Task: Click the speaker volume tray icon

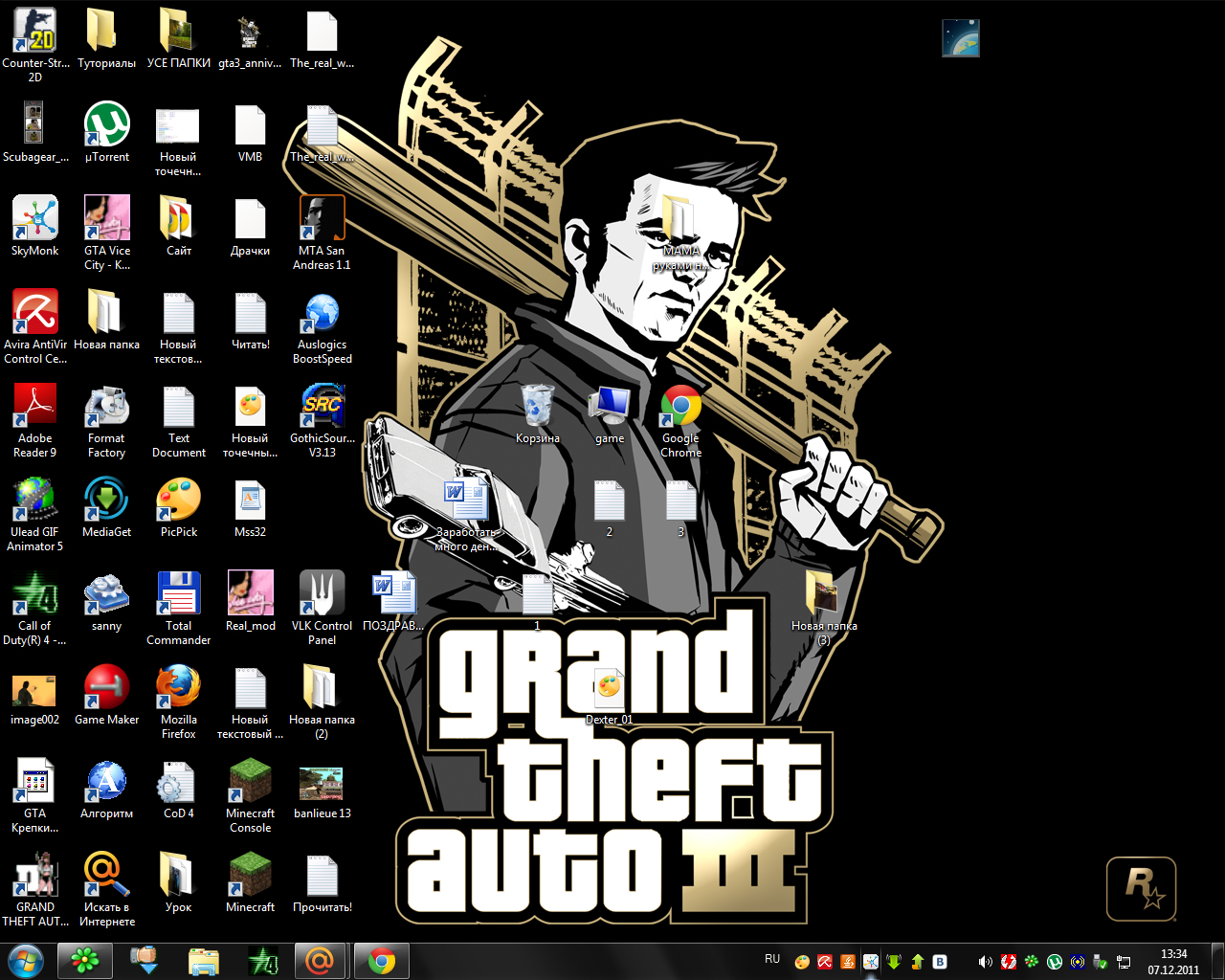Action: 985,962
